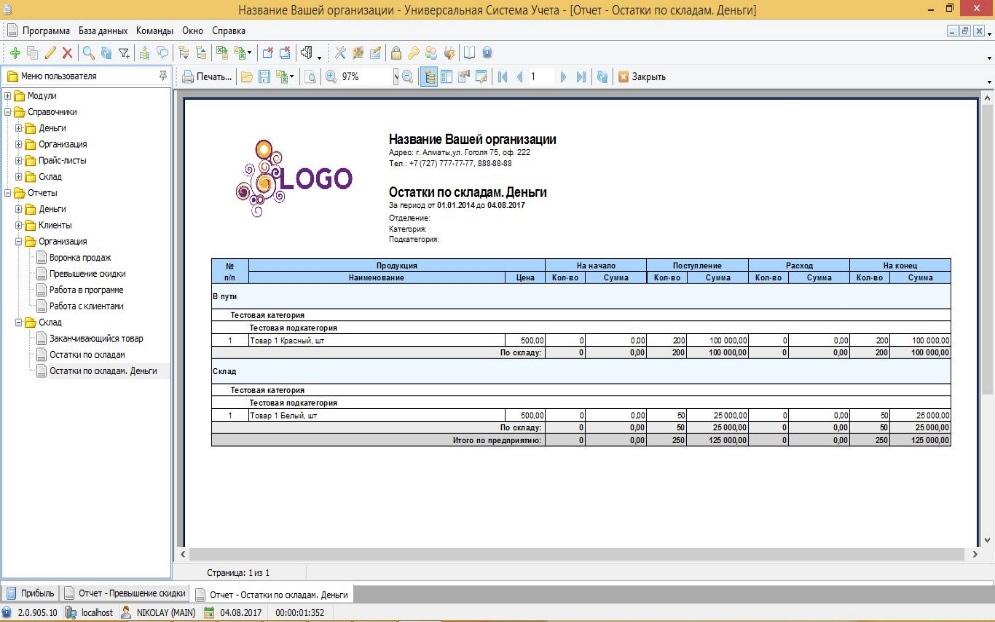Add a new record with the green plus icon

click(x=15, y=53)
